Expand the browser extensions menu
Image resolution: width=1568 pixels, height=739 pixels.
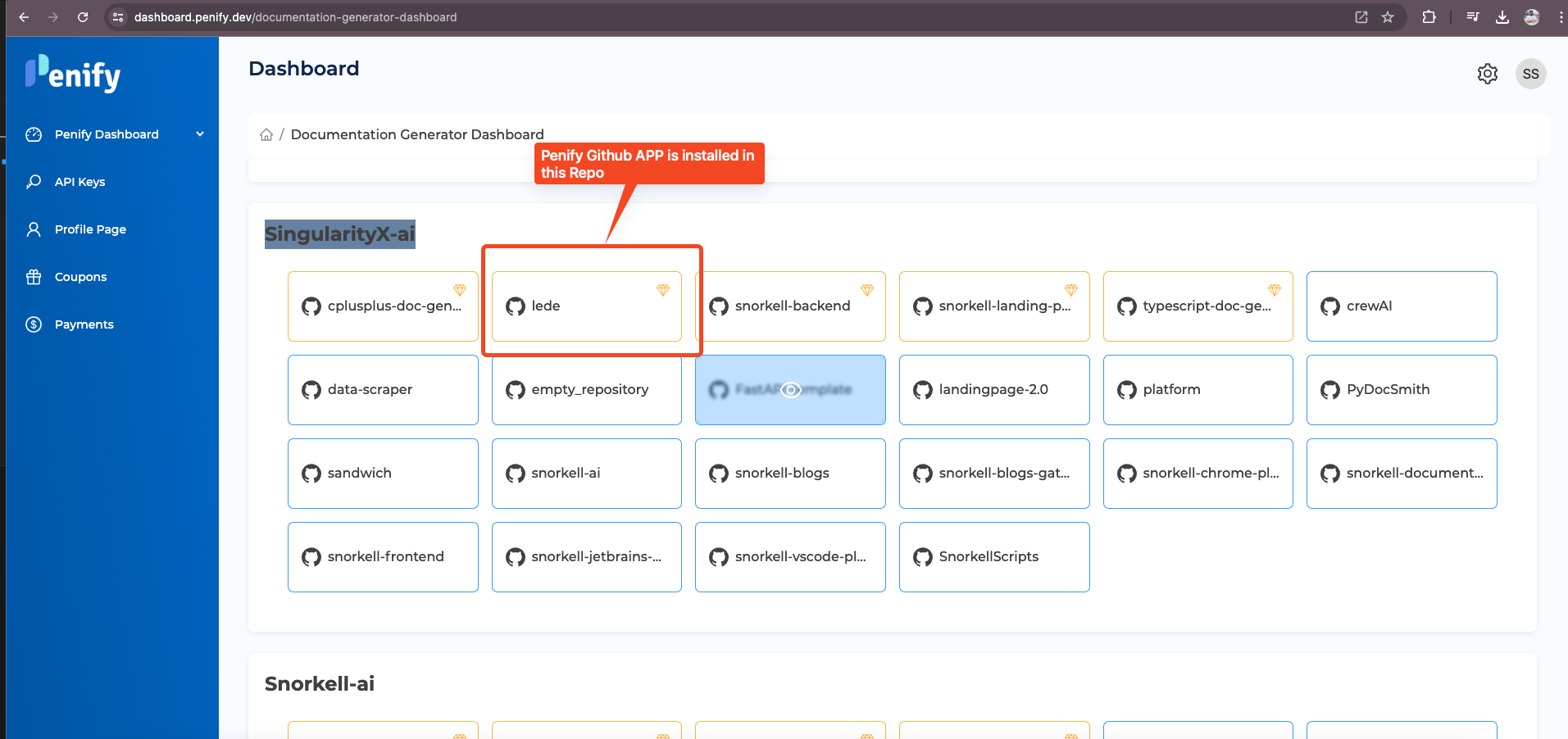tap(1429, 16)
